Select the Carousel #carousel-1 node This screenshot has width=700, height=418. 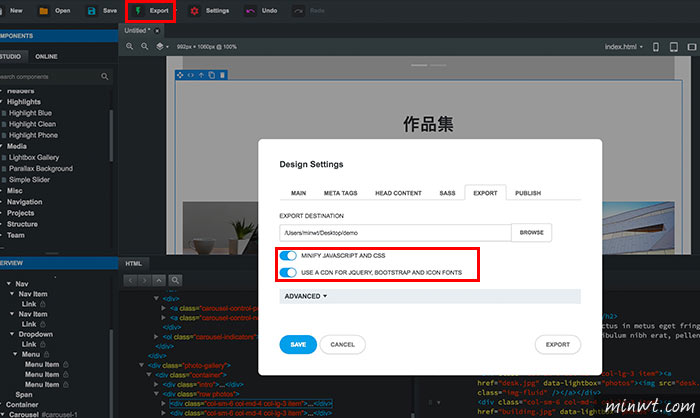coord(43,414)
